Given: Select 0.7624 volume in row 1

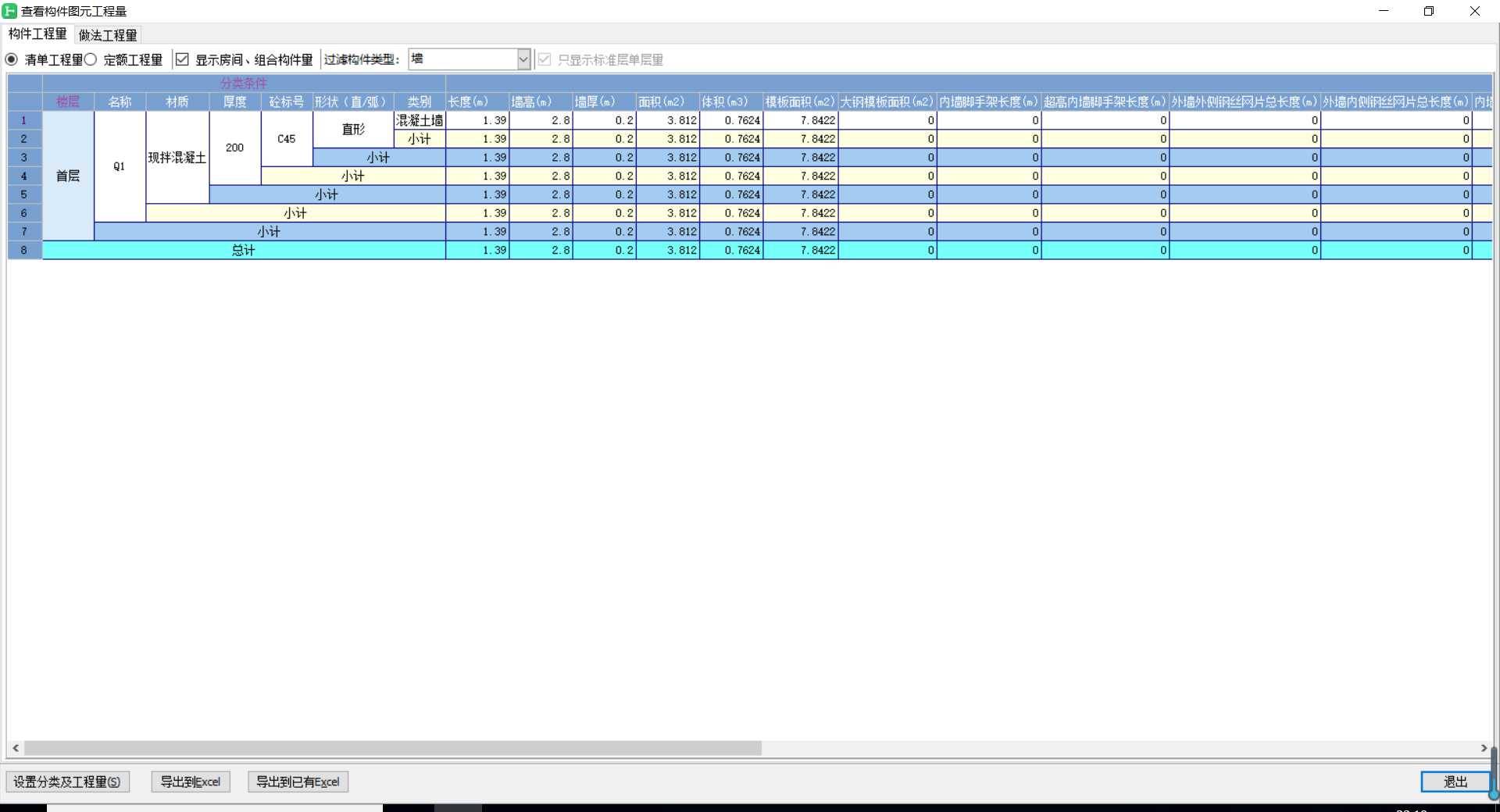Looking at the screenshot, I should pyautogui.click(x=730, y=120).
